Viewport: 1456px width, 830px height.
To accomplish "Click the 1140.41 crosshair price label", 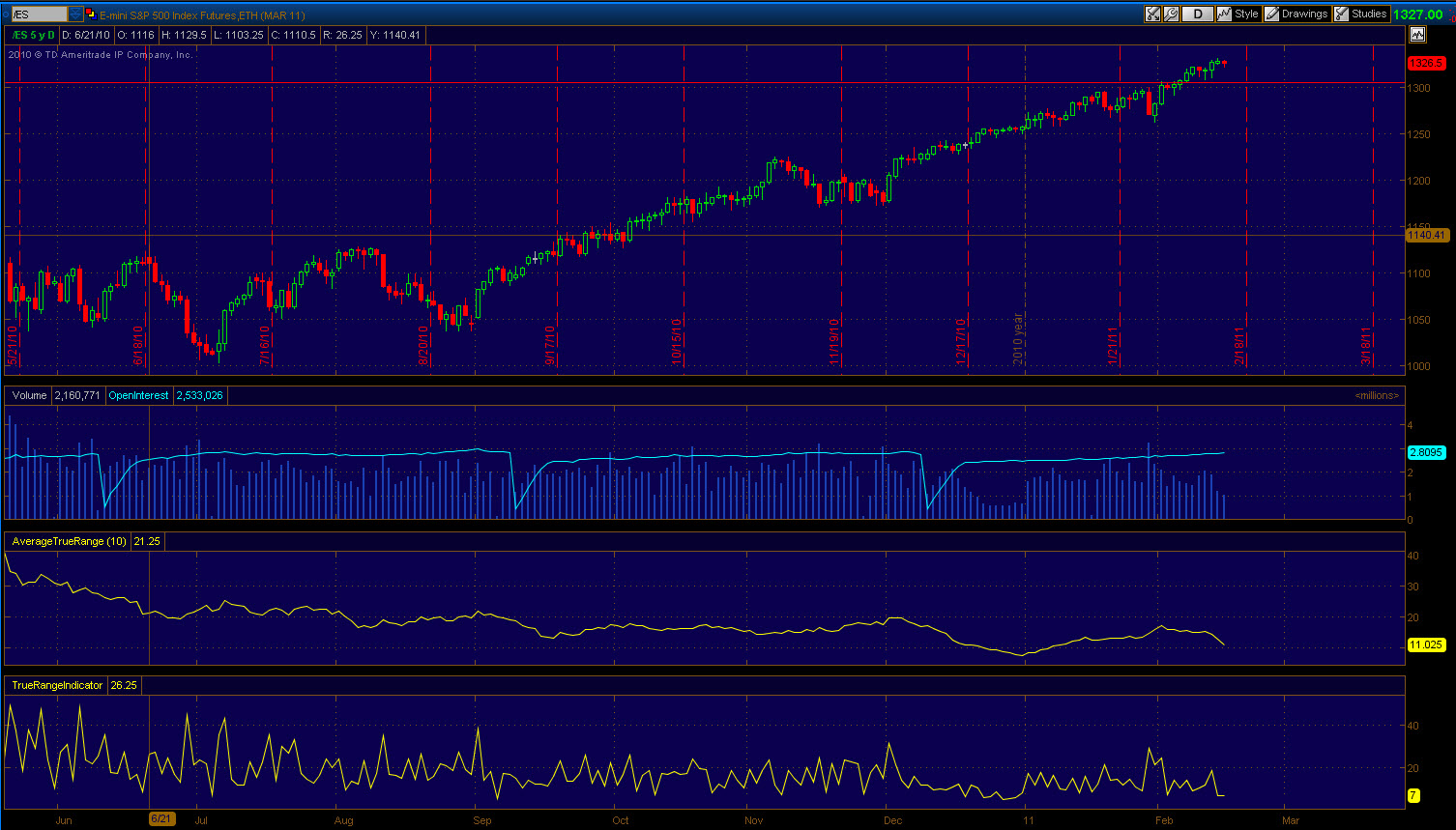I will pos(1426,235).
